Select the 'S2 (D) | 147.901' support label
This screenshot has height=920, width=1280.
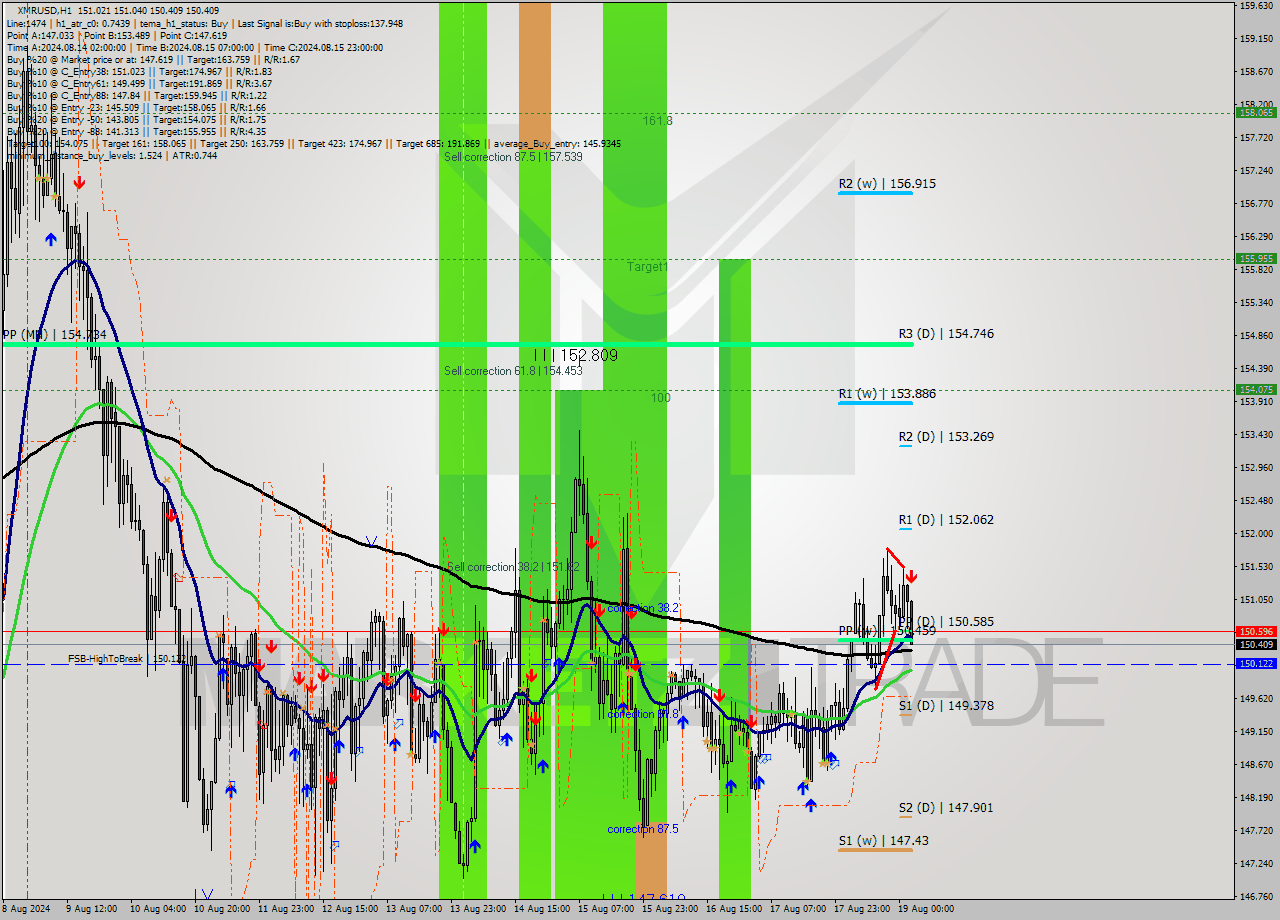946,808
